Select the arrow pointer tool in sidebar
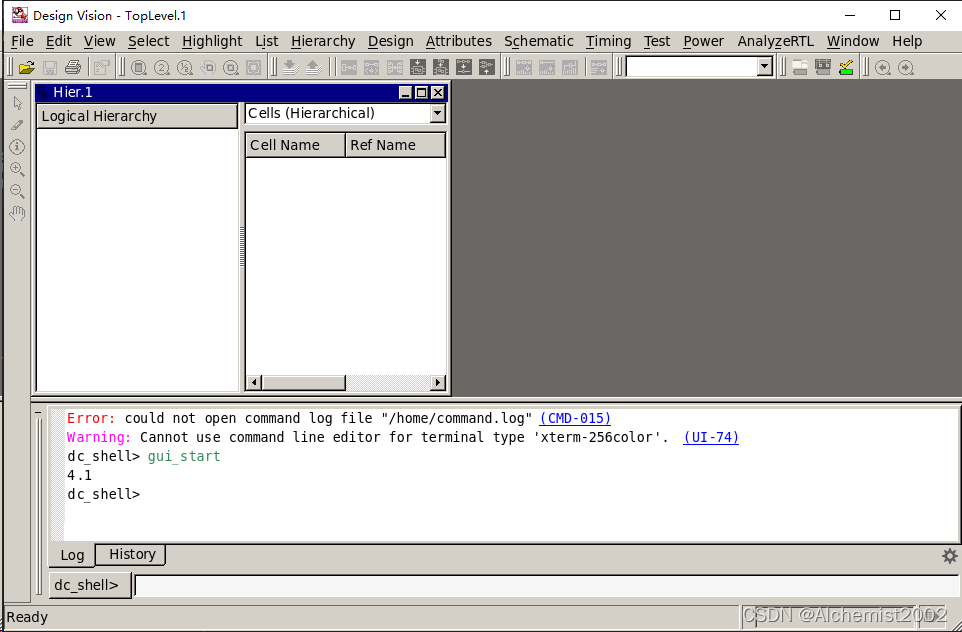 17,103
